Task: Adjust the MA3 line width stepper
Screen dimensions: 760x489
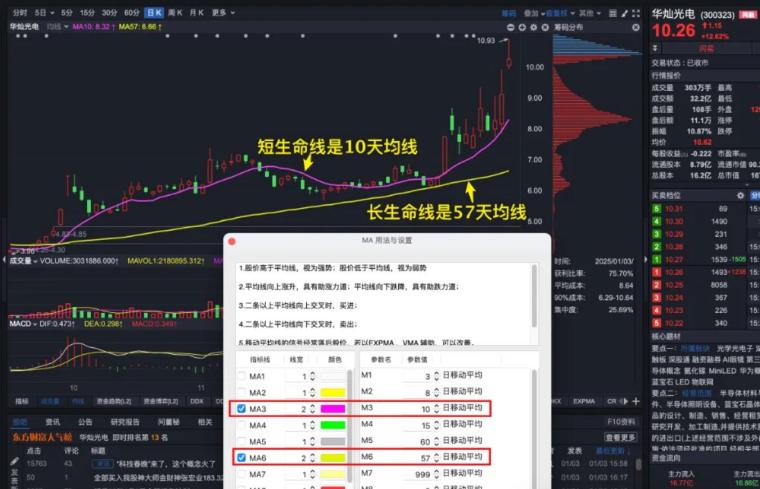Action: pyautogui.click(x=313, y=409)
